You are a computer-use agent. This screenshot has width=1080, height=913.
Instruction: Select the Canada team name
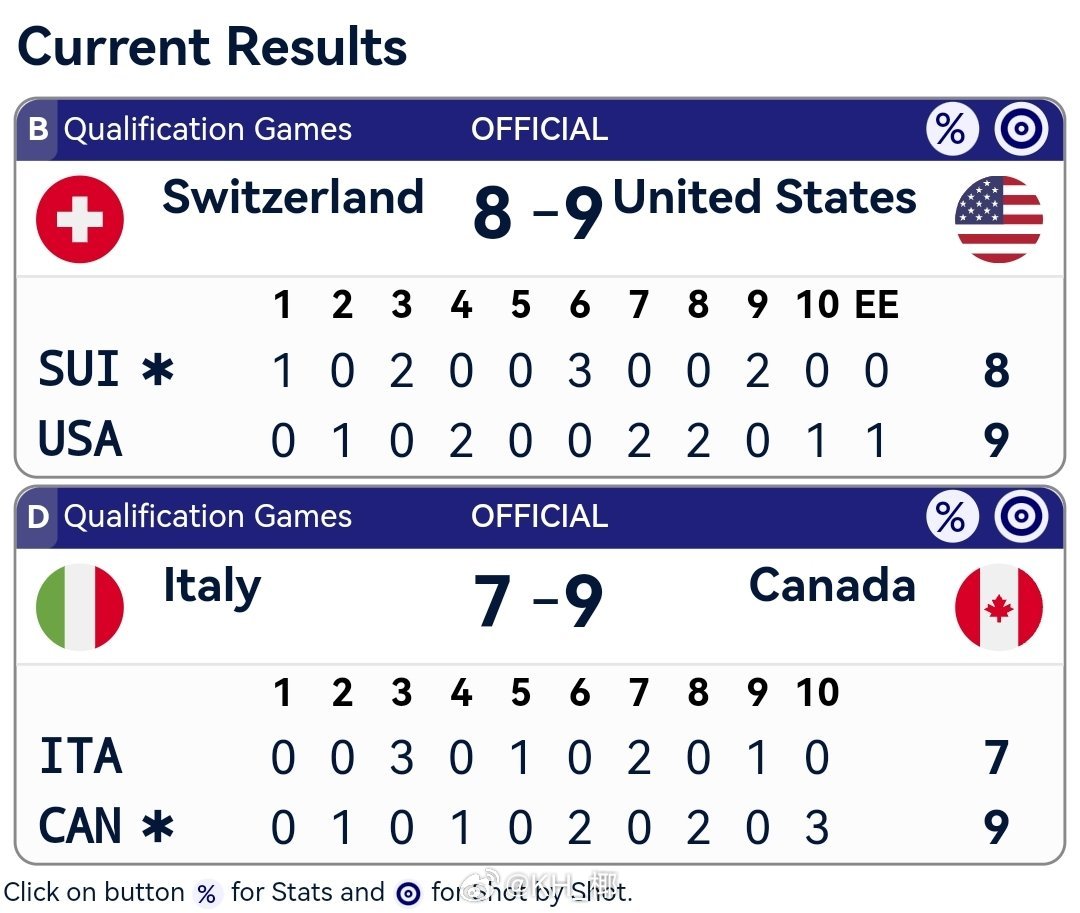(x=832, y=585)
